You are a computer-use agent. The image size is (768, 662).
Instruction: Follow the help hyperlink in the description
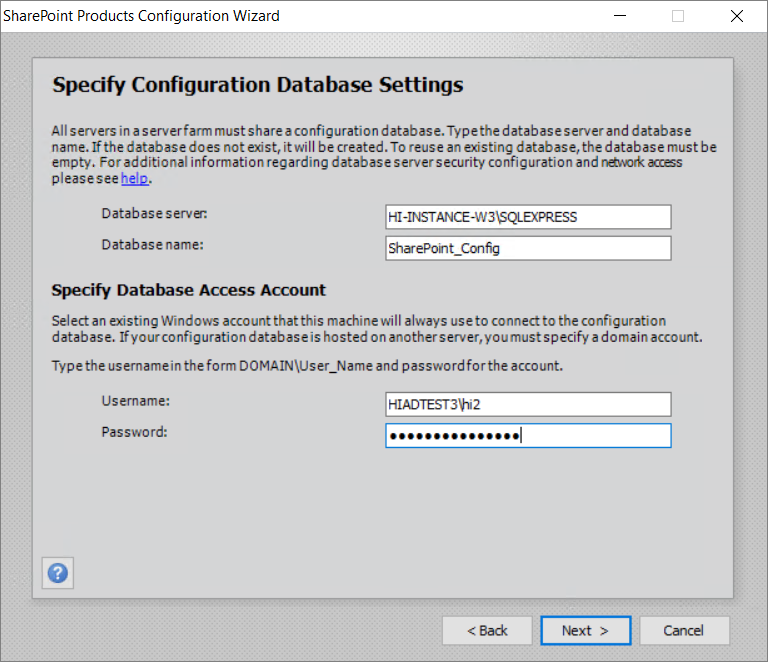tap(134, 178)
